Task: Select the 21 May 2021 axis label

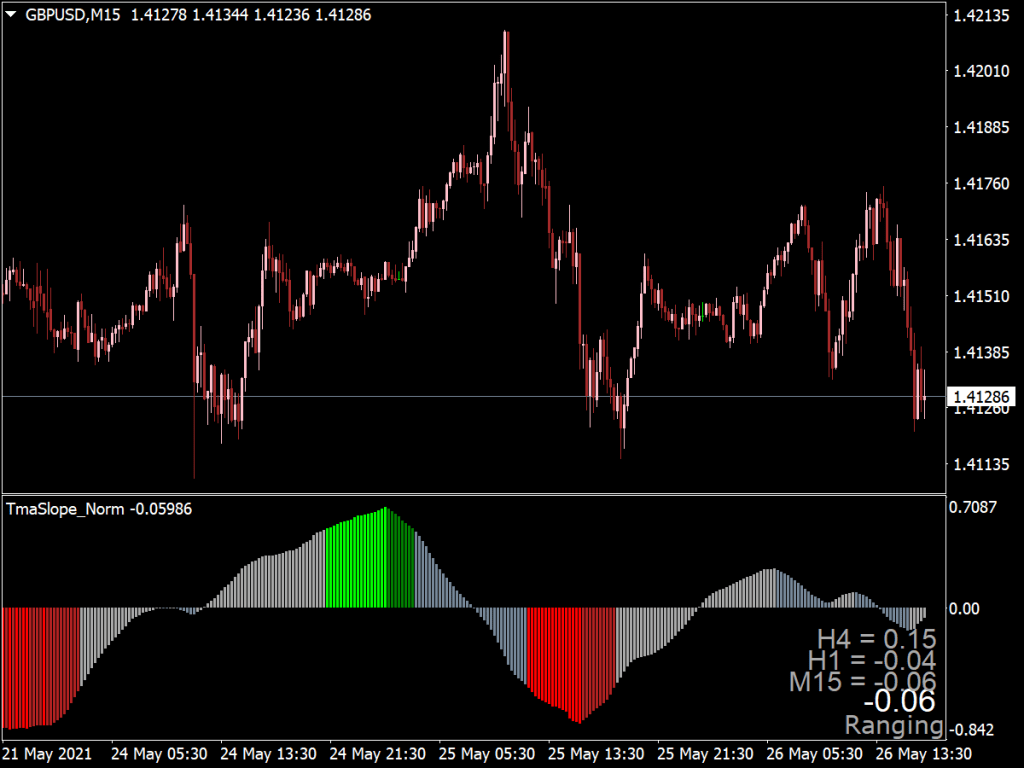Action: (x=48, y=754)
